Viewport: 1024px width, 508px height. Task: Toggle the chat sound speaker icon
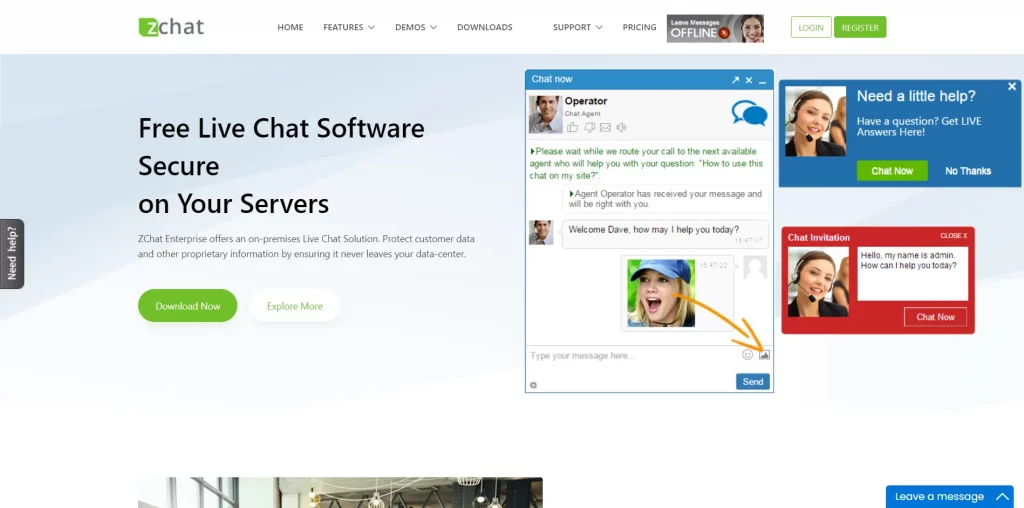pos(622,127)
